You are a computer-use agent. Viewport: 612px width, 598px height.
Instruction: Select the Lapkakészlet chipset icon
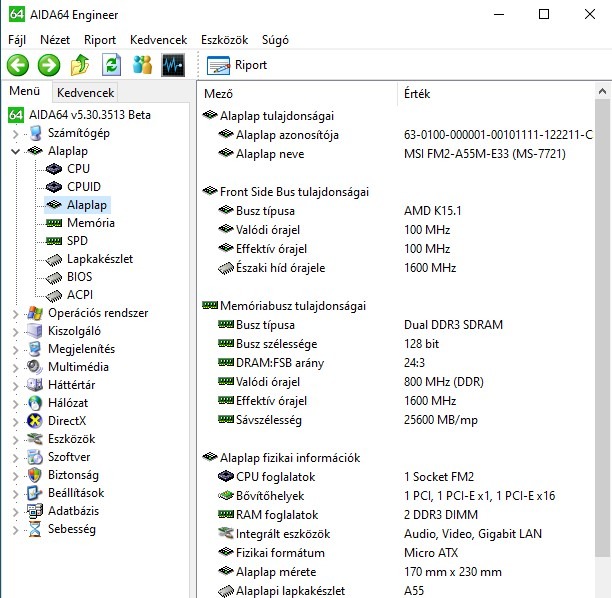pyautogui.click(x=54, y=260)
